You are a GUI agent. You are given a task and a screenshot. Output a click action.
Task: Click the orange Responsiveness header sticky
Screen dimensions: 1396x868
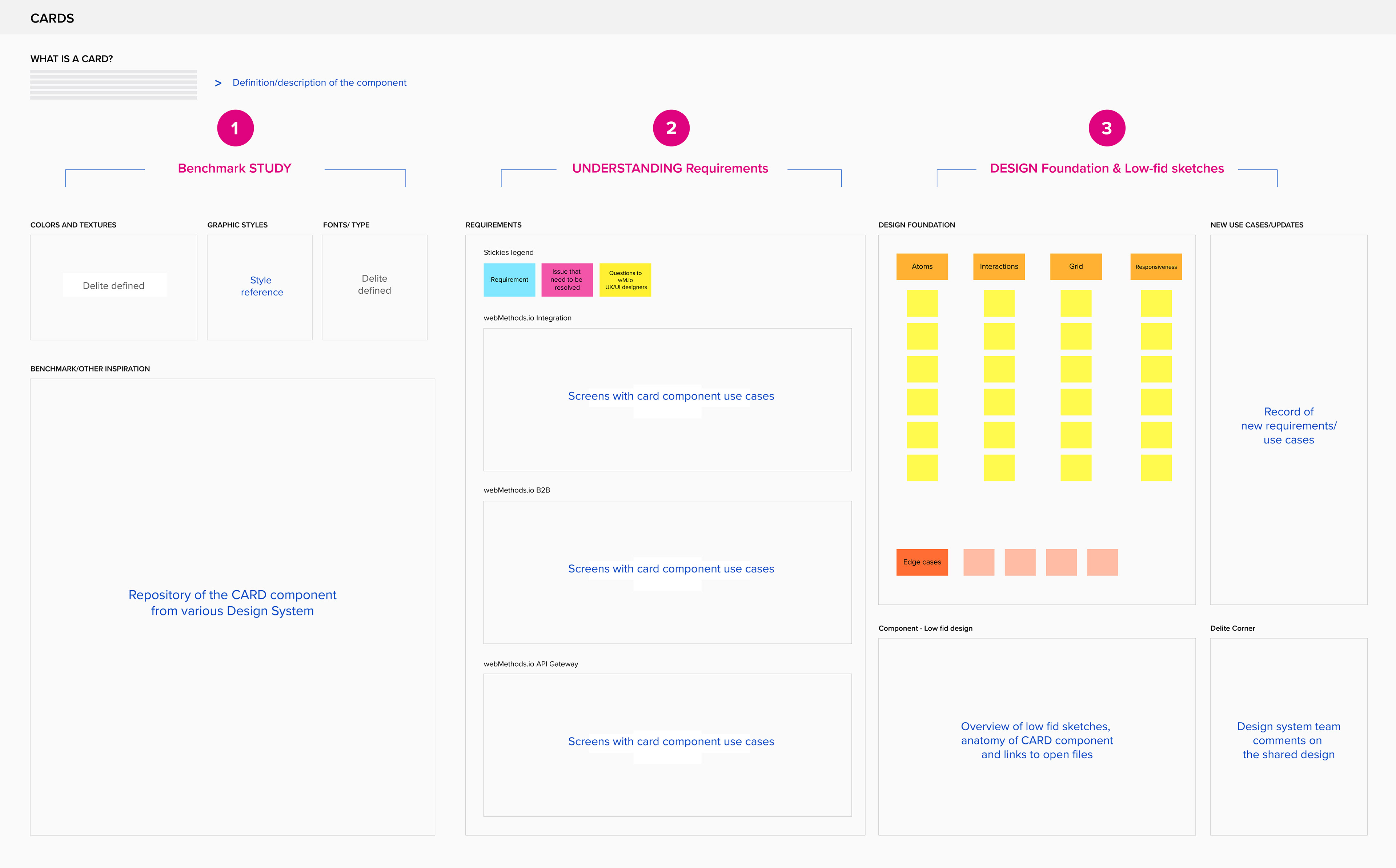[x=1156, y=266]
